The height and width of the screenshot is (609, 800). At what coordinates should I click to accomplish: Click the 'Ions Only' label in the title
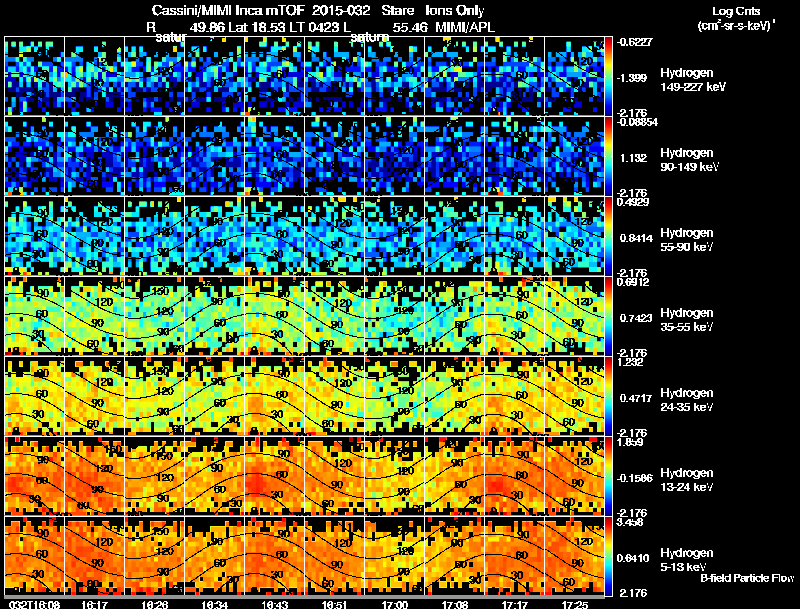pos(455,11)
